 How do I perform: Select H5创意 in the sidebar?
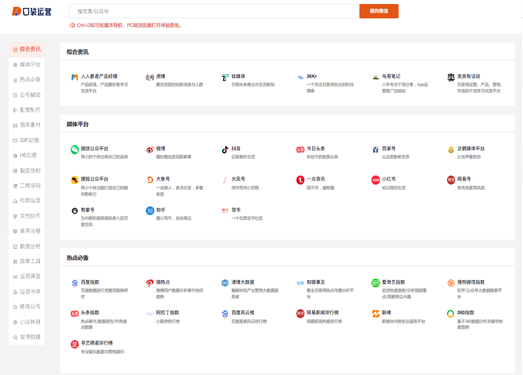(x=27, y=155)
